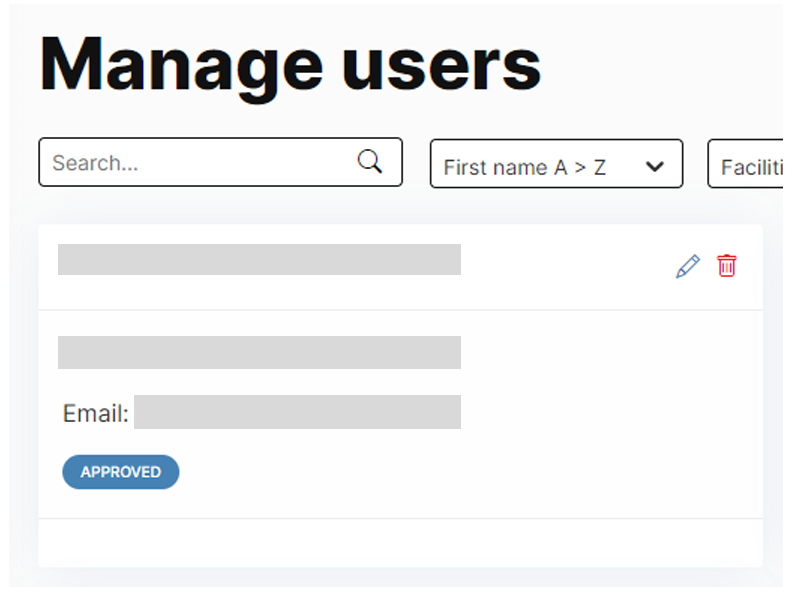
Task: Select the redacted detail line above Email
Action: tap(259, 353)
